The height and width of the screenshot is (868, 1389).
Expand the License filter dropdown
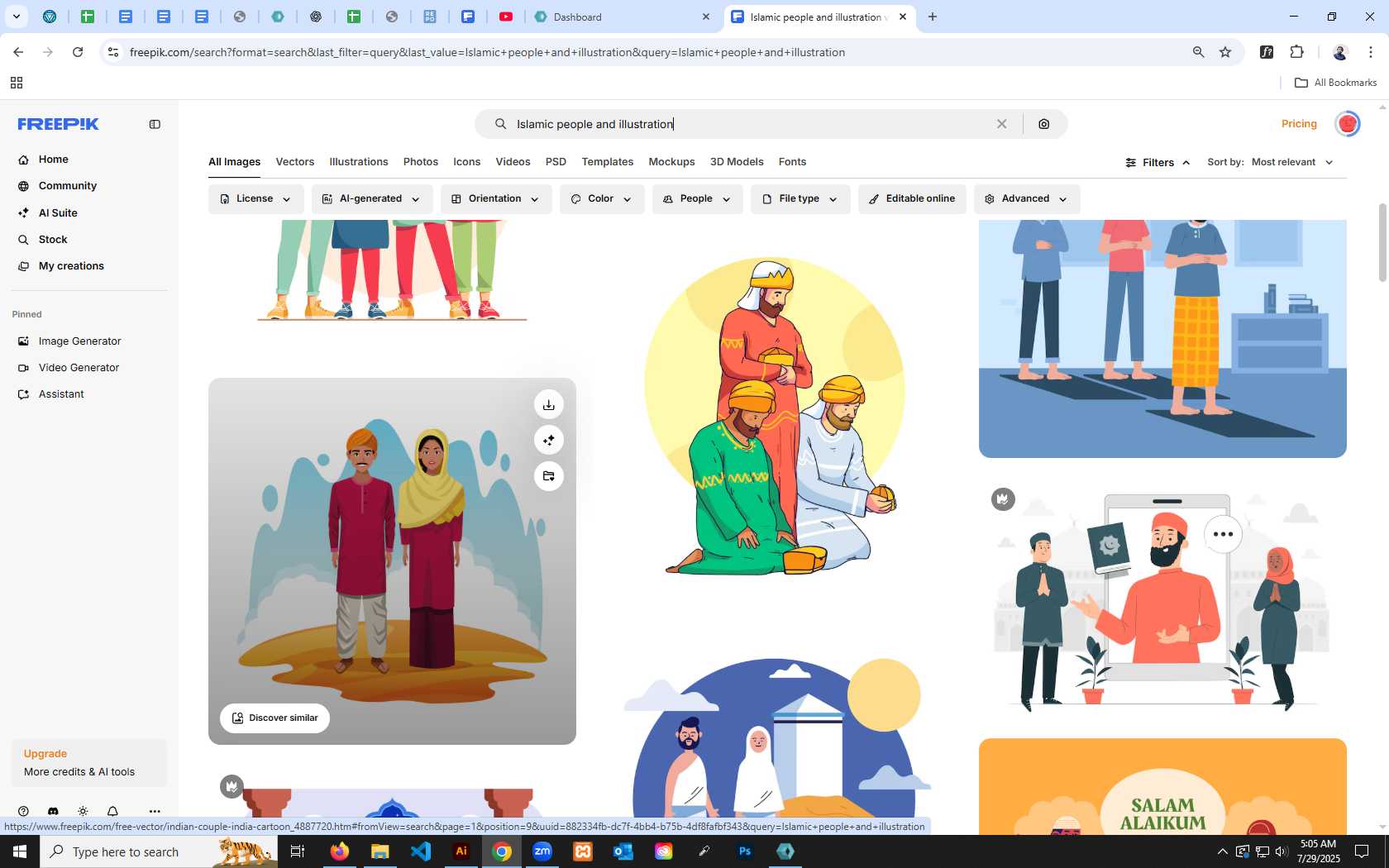tap(255, 199)
